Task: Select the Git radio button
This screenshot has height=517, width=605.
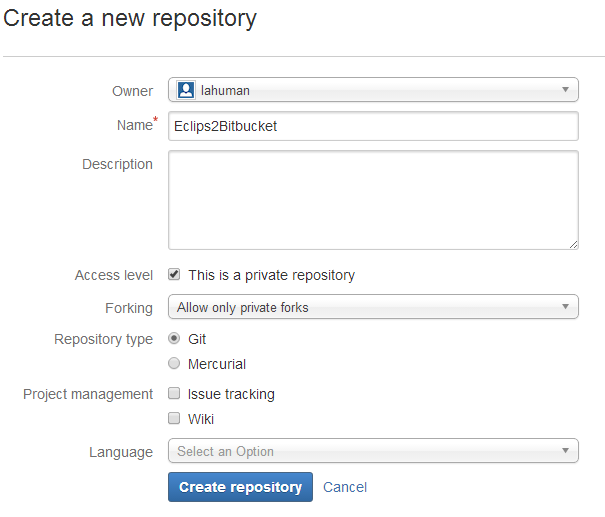Action: [174, 339]
